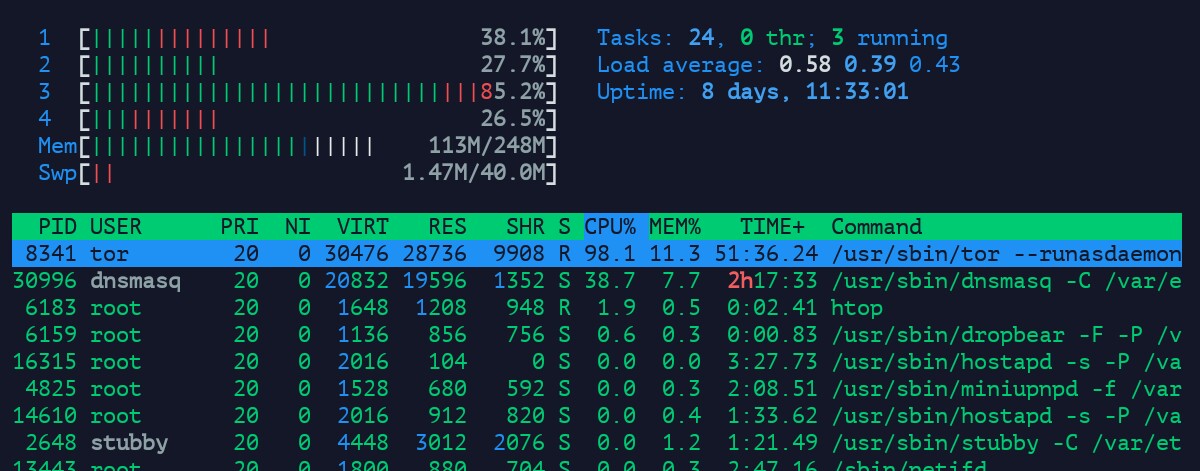
Task: Click the 30476 VIRT value
Action: (x=357, y=254)
